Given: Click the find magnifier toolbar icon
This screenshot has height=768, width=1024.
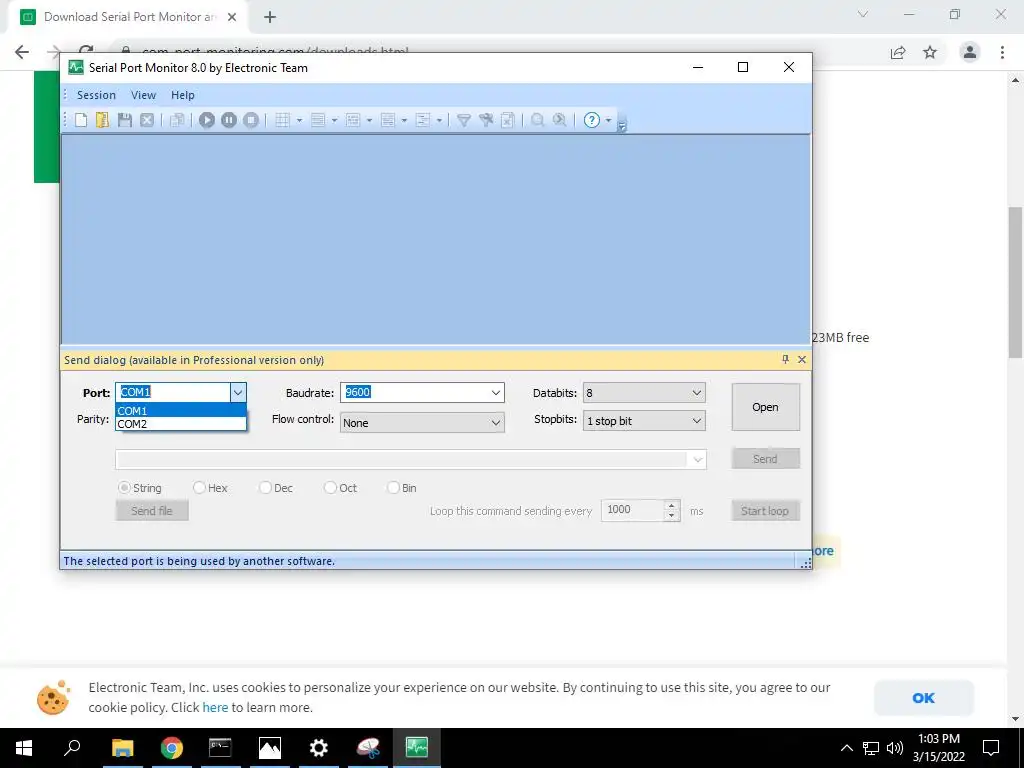Looking at the screenshot, I should (537, 120).
